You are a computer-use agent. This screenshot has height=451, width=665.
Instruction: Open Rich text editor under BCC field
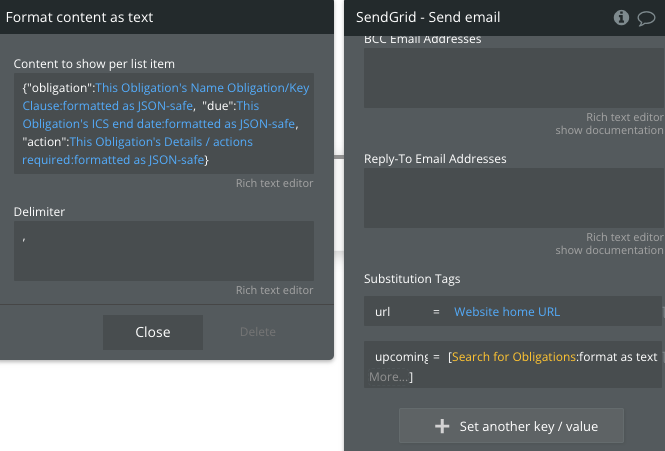point(623,118)
